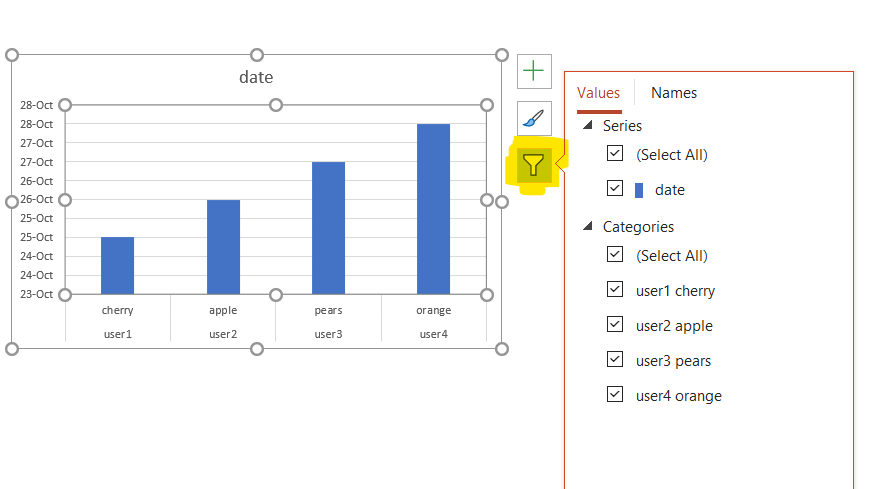Click the 'orange' axis label
880x489 pixels.
coord(433,310)
